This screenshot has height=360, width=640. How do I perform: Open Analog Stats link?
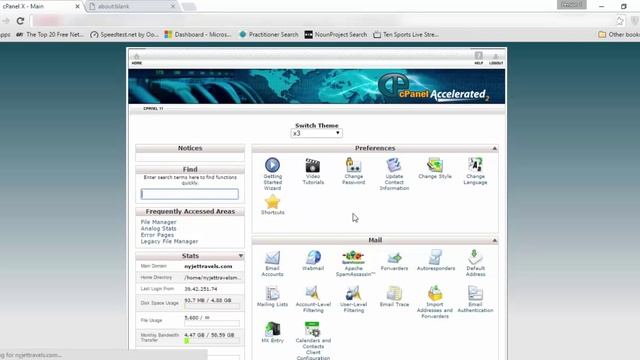pyautogui.click(x=158, y=229)
